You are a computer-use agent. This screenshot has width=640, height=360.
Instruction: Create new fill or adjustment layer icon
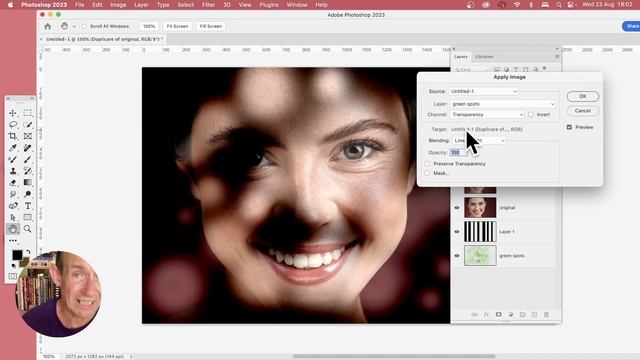click(x=510, y=315)
